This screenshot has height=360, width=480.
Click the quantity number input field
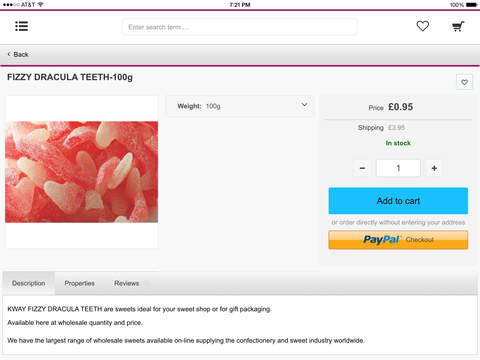tap(398, 168)
